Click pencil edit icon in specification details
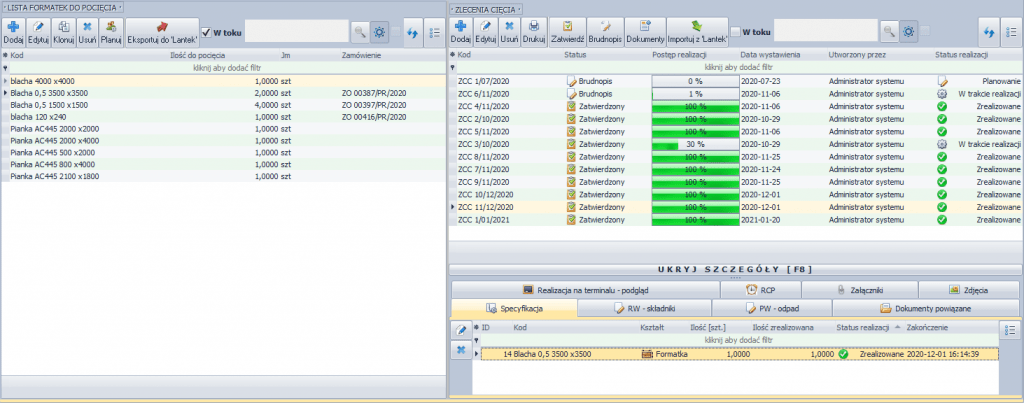This screenshot has width=1024, height=403. tap(460, 330)
